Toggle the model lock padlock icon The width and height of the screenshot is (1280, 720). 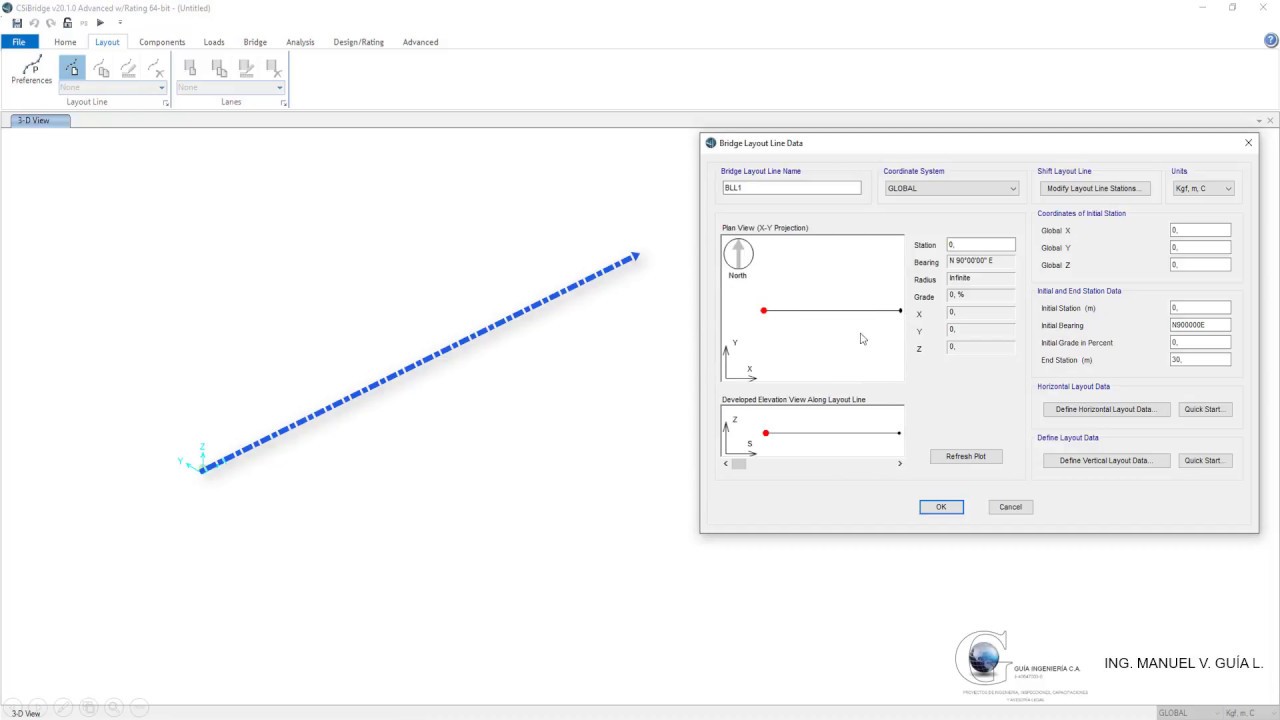67,23
